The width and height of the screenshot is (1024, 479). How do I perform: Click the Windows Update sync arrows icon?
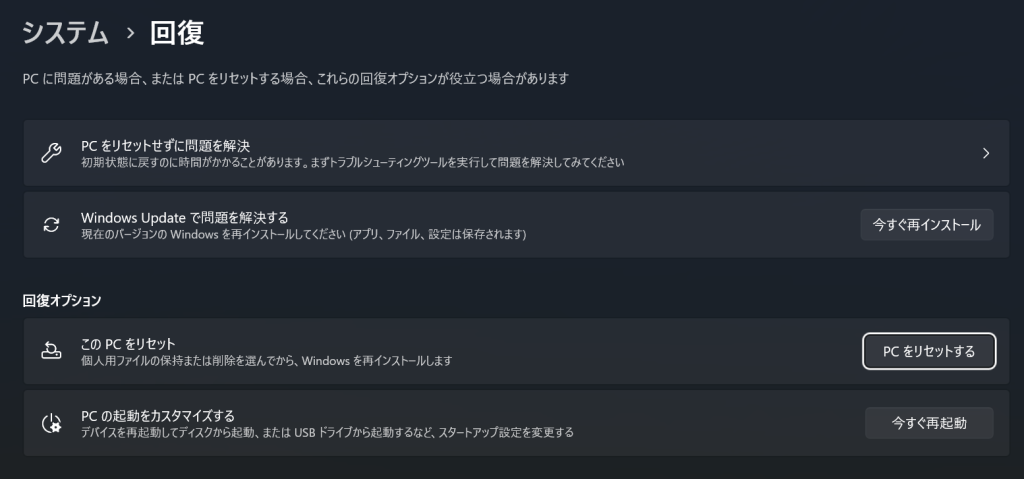pos(51,225)
